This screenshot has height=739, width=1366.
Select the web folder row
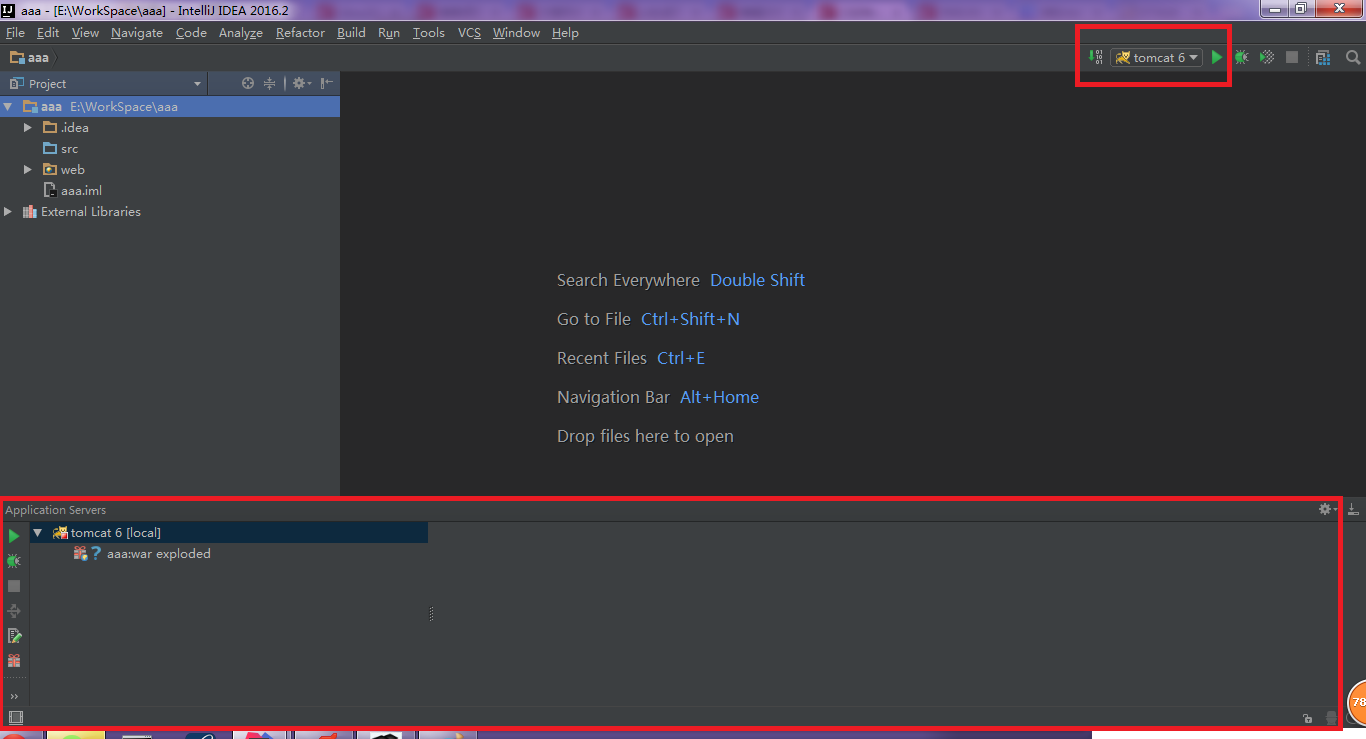[170, 169]
